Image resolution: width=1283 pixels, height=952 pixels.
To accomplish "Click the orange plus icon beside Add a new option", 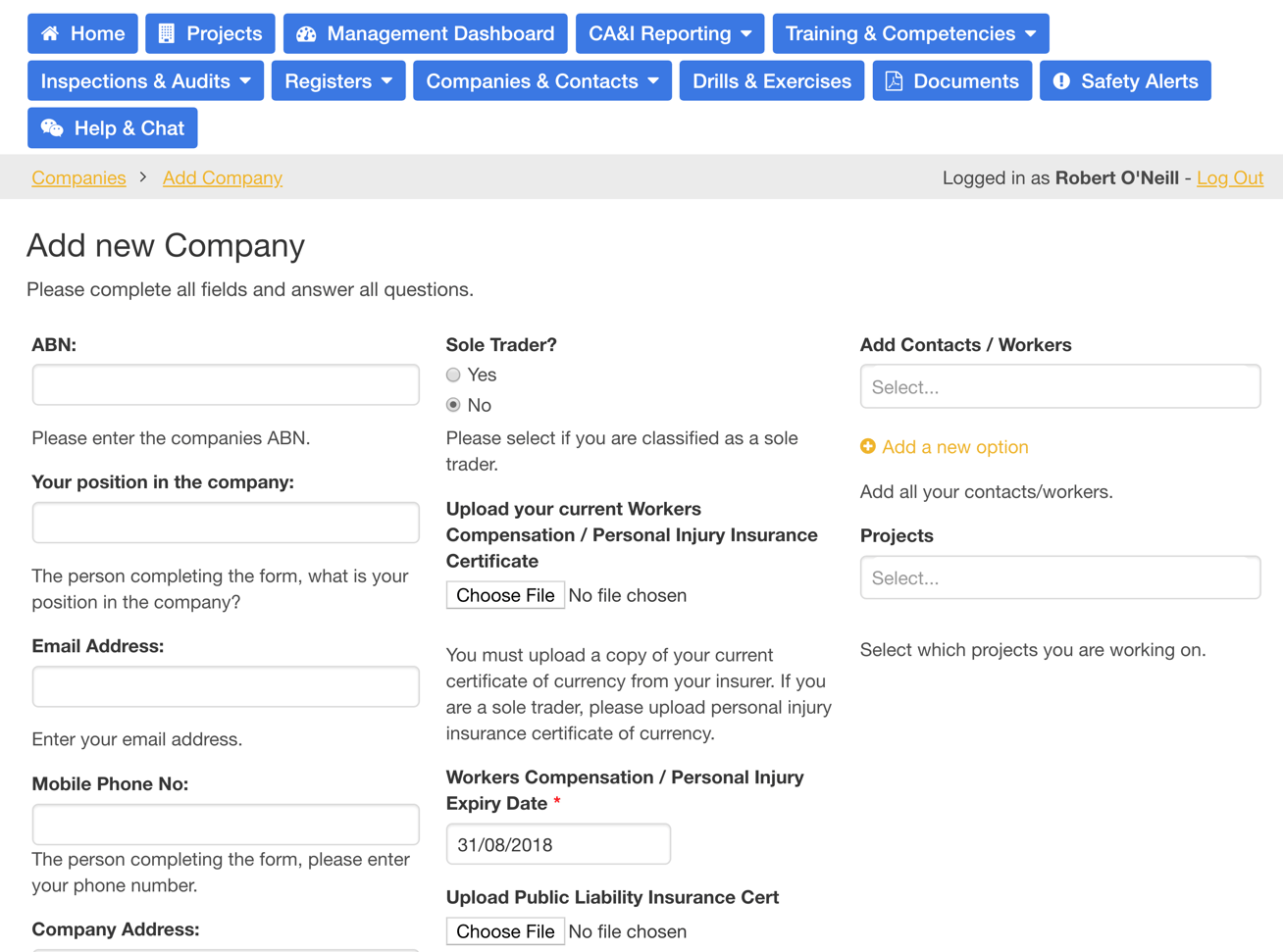I will click(869, 445).
